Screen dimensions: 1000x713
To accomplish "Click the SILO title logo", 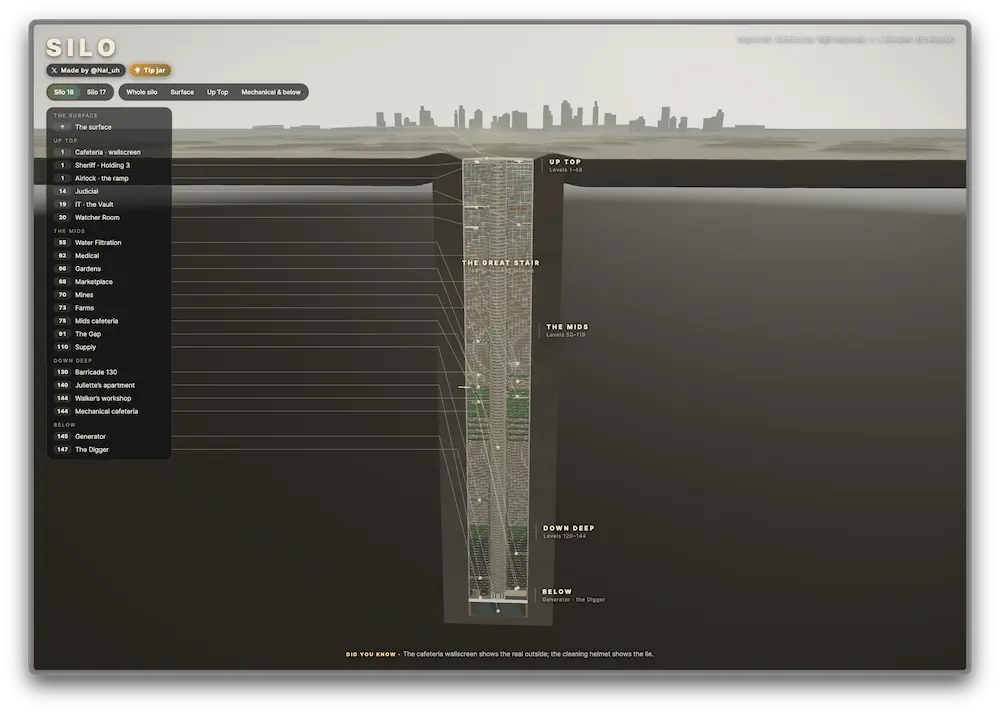I will pyautogui.click(x=82, y=48).
